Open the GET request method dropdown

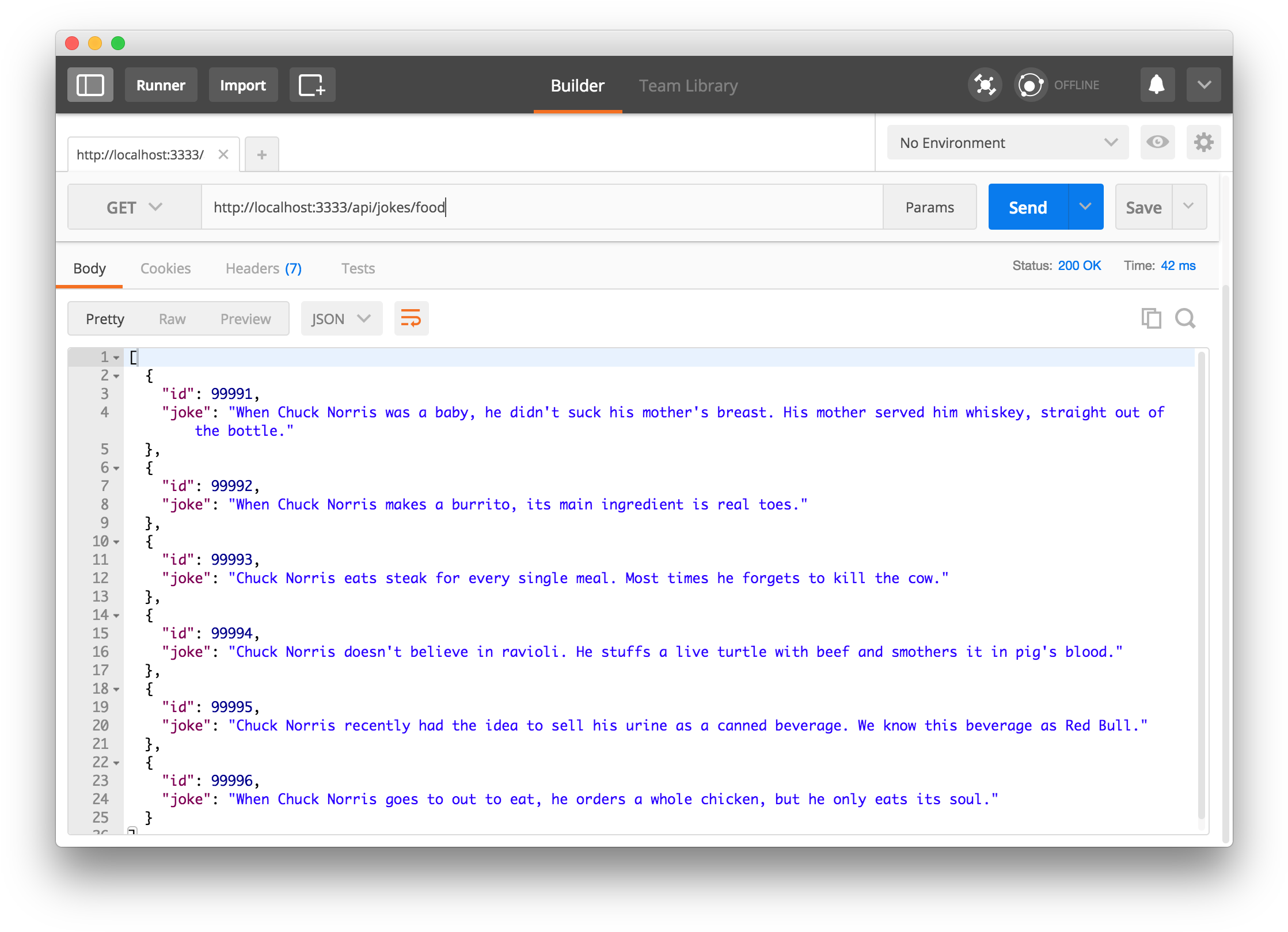(x=134, y=207)
